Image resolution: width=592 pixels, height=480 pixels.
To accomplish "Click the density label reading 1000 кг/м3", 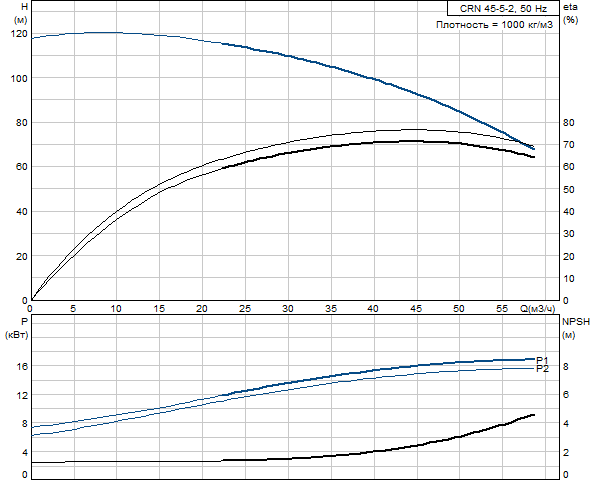I will pos(494,25).
